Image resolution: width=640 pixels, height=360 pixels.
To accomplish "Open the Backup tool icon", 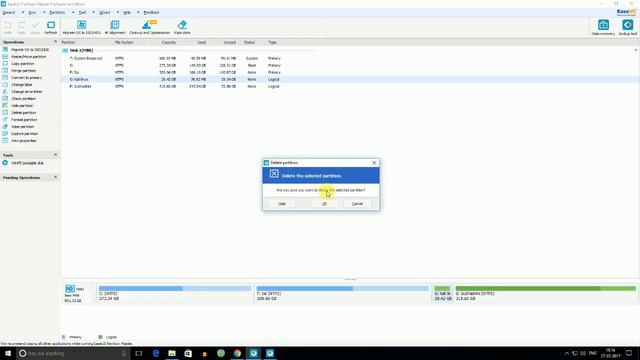I will (x=628, y=27).
